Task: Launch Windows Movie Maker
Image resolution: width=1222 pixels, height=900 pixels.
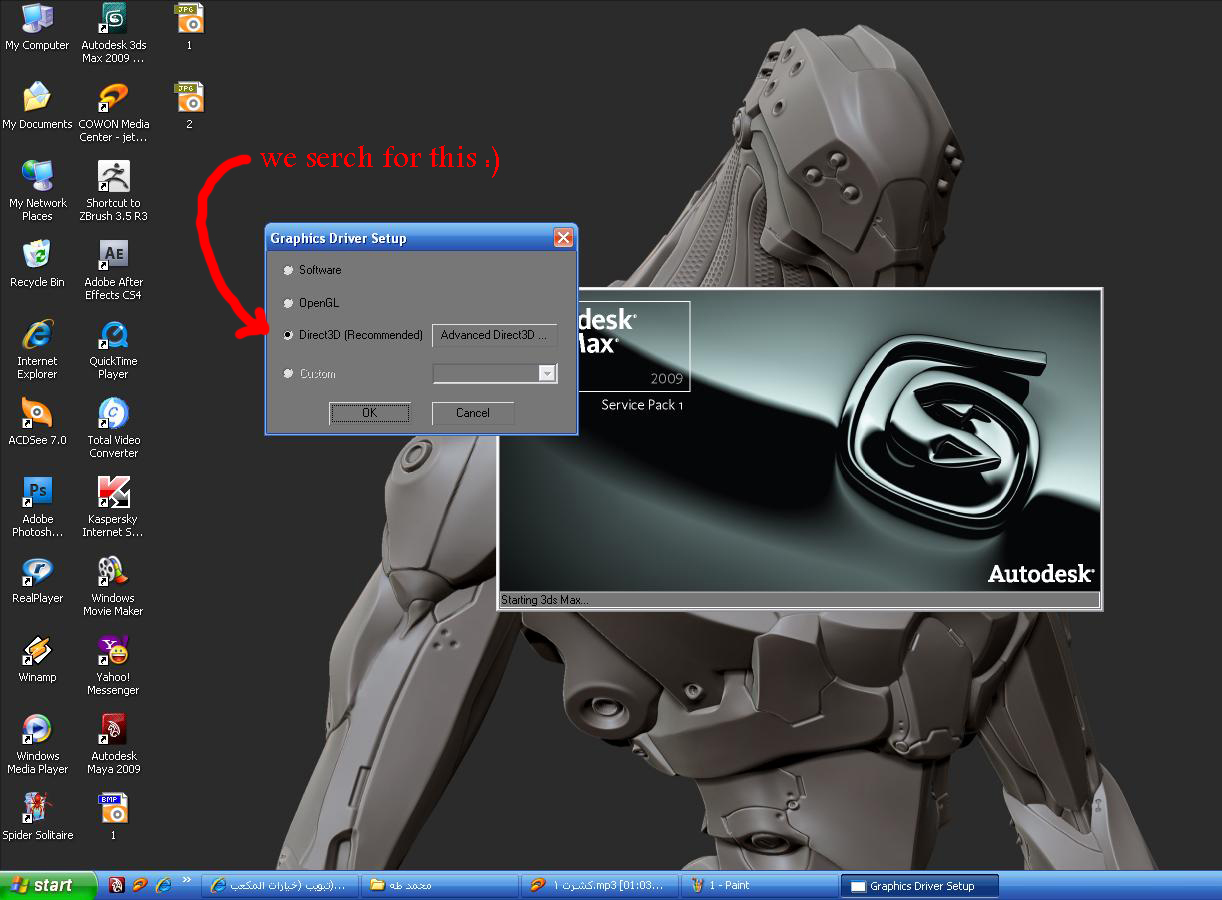Action: [113, 585]
